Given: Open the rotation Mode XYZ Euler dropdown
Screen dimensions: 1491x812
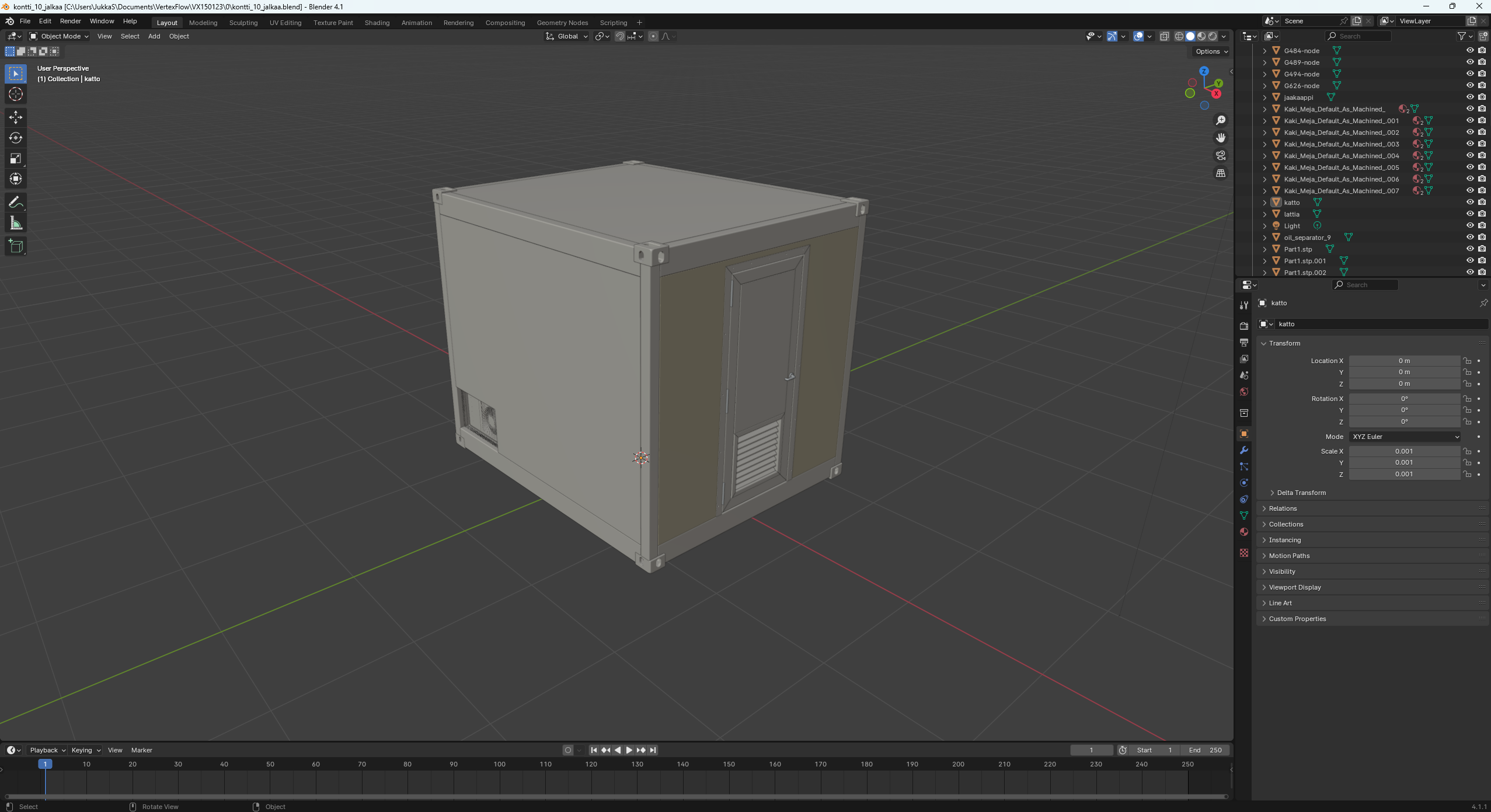Looking at the screenshot, I should coord(1404,437).
